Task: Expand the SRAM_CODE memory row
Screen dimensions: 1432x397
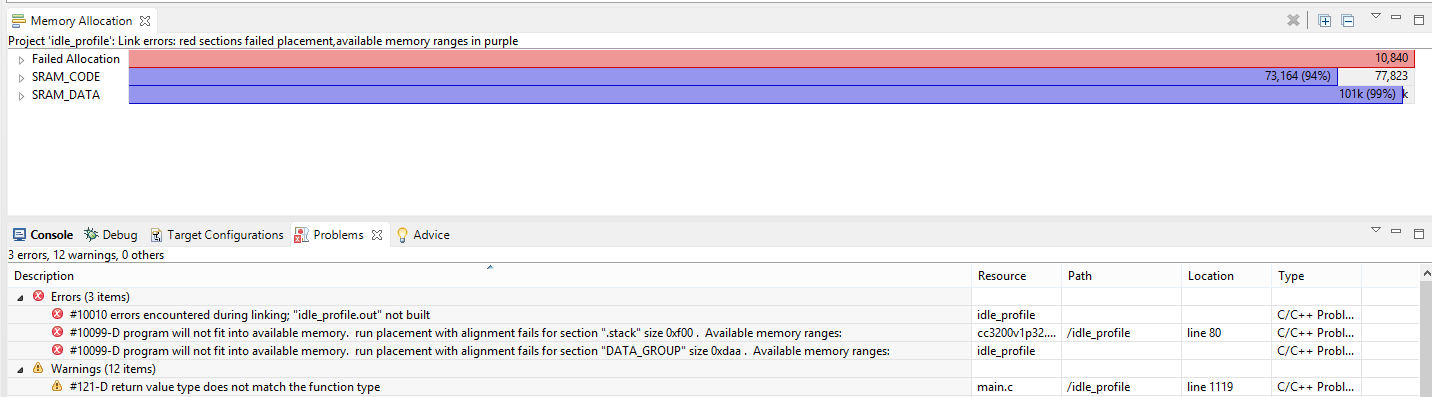Action: click(21, 77)
